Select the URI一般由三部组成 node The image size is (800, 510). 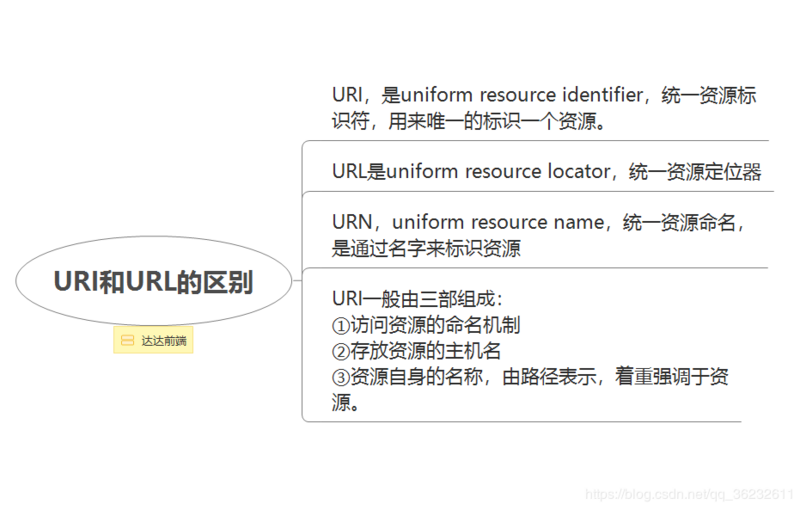click(530, 351)
